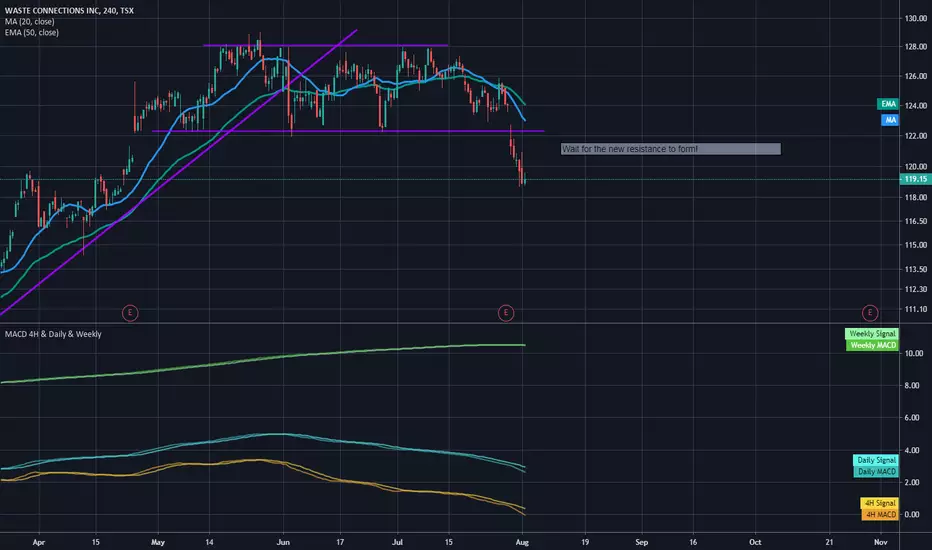This screenshot has width=932, height=550.
Task: Click the earnings marker near end of July
Action: tap(506, 313)
